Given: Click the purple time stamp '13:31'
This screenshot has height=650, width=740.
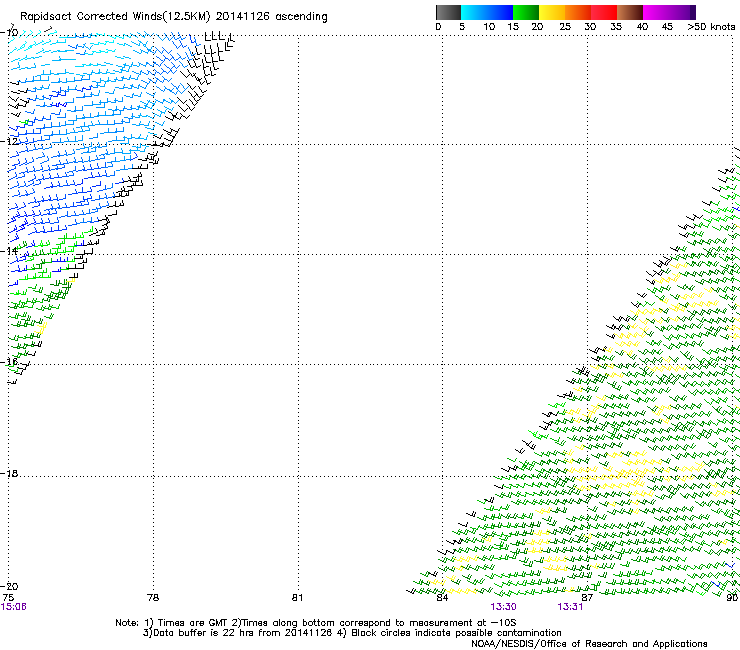Looking at the screenshot, I should [570, 607].
